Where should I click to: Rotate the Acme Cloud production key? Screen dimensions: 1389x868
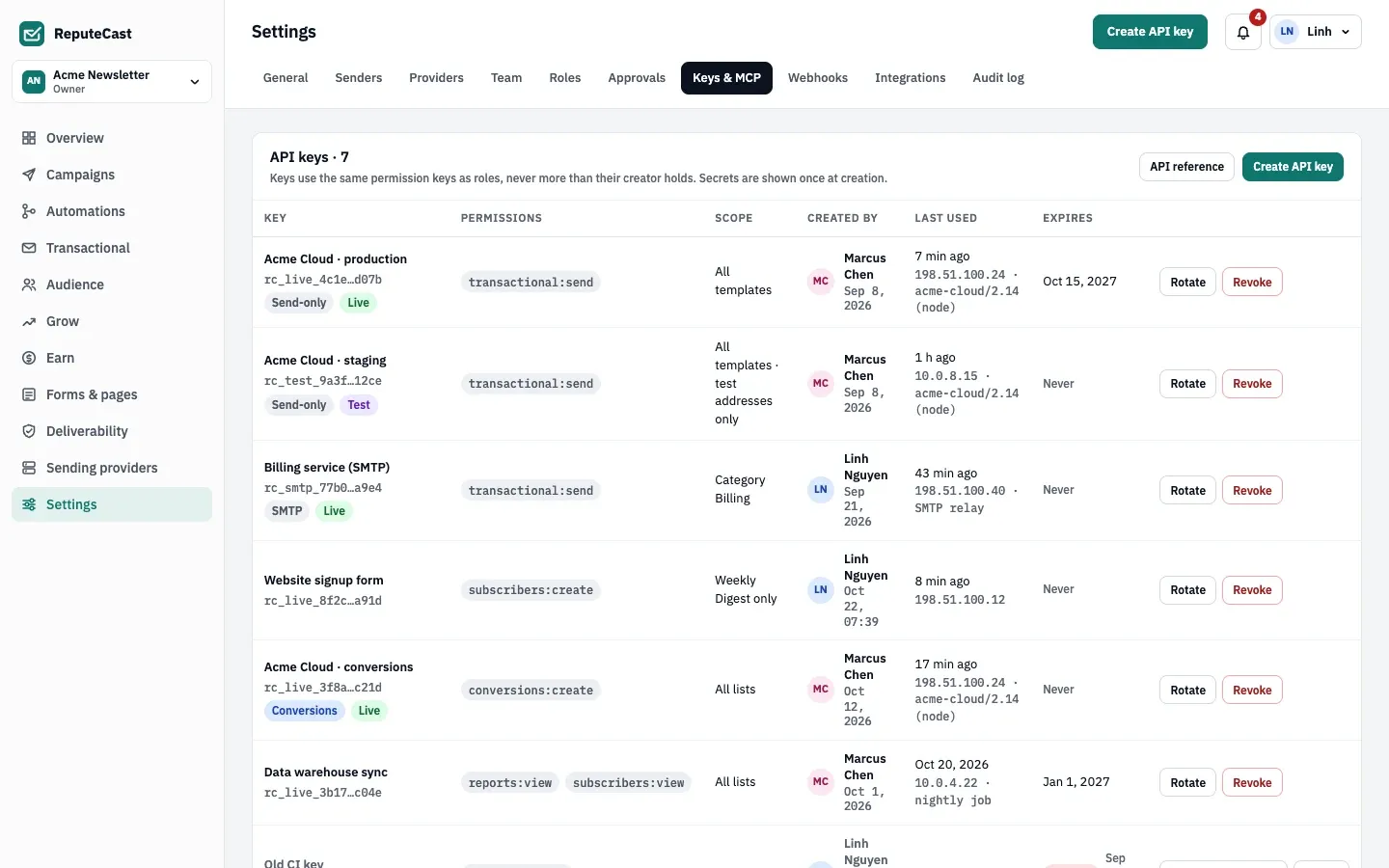1187,283
